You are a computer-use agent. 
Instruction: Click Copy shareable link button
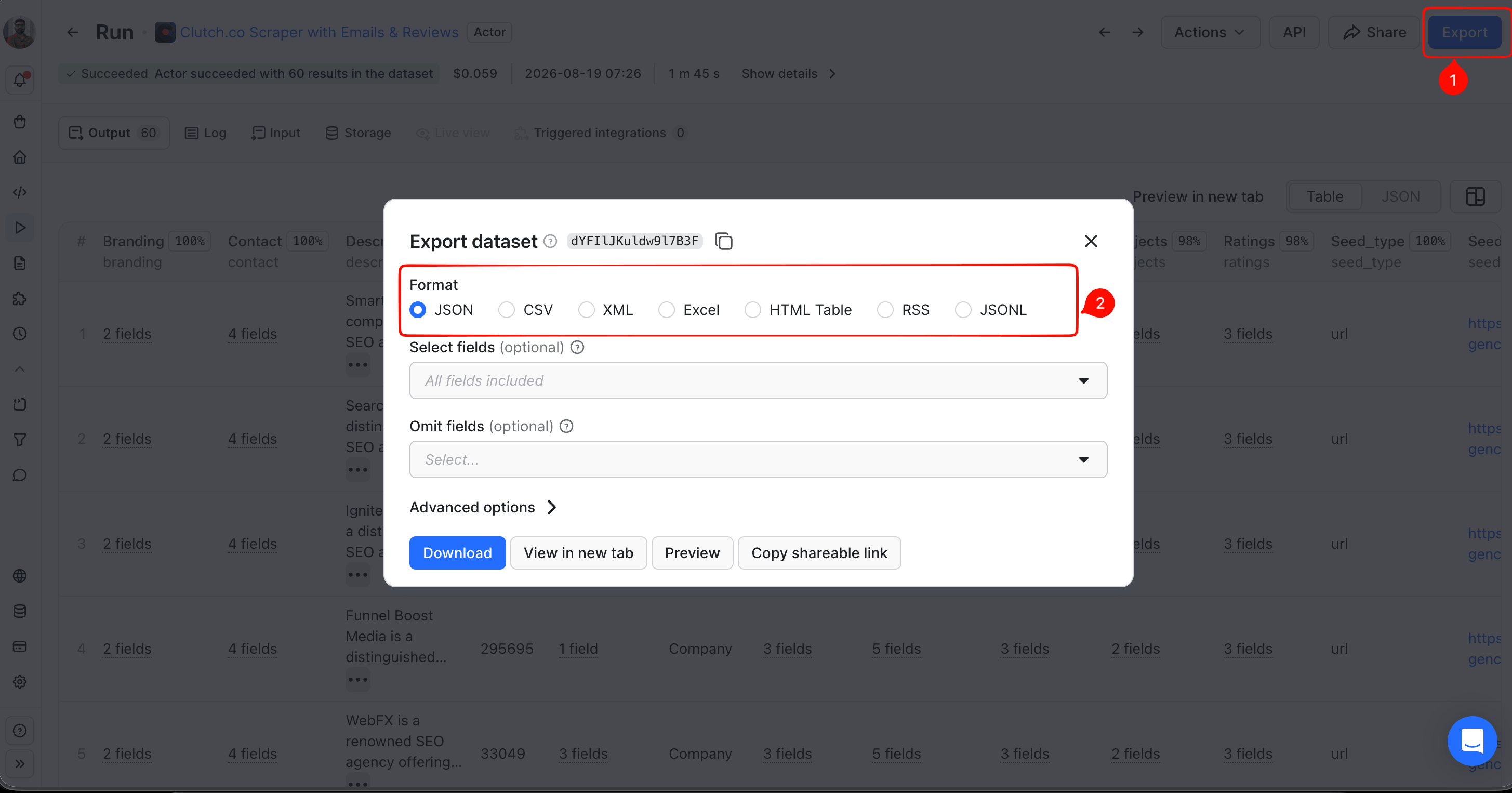click(819, 552)
